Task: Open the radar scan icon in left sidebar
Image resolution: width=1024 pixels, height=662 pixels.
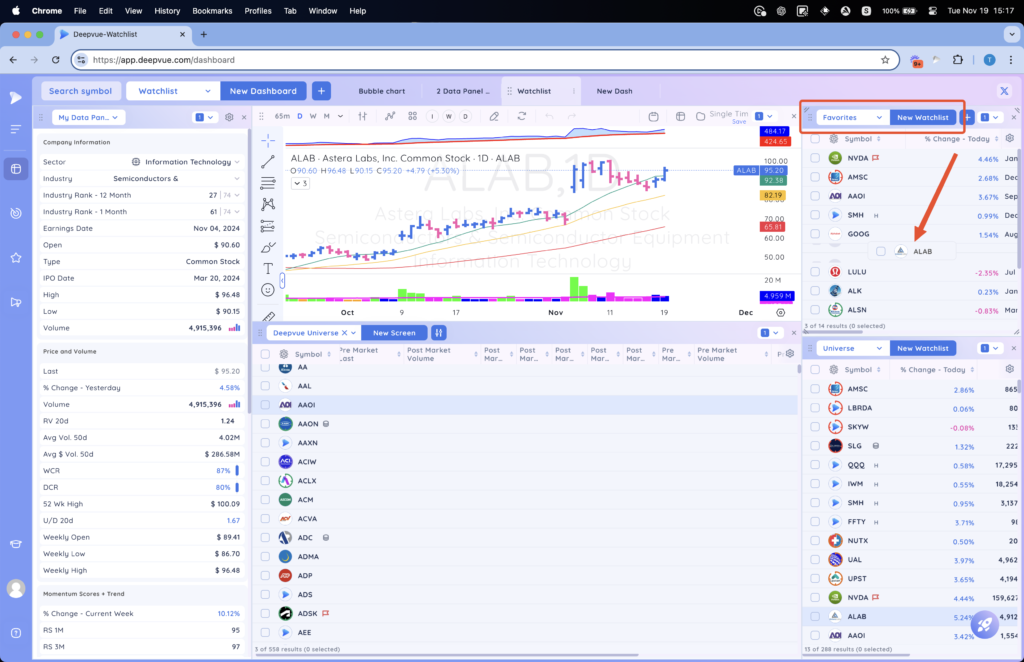Action: [16, 213]
